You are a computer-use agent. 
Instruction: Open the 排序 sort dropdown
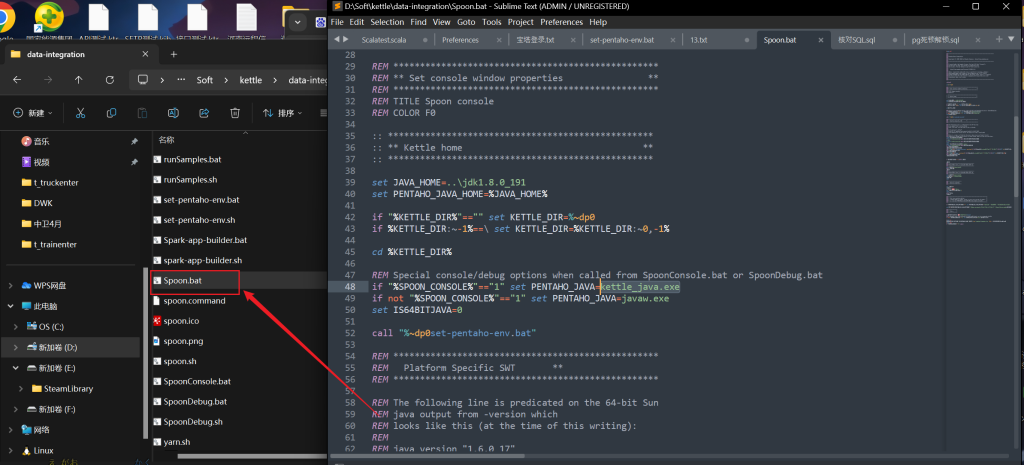pos(284,113)
